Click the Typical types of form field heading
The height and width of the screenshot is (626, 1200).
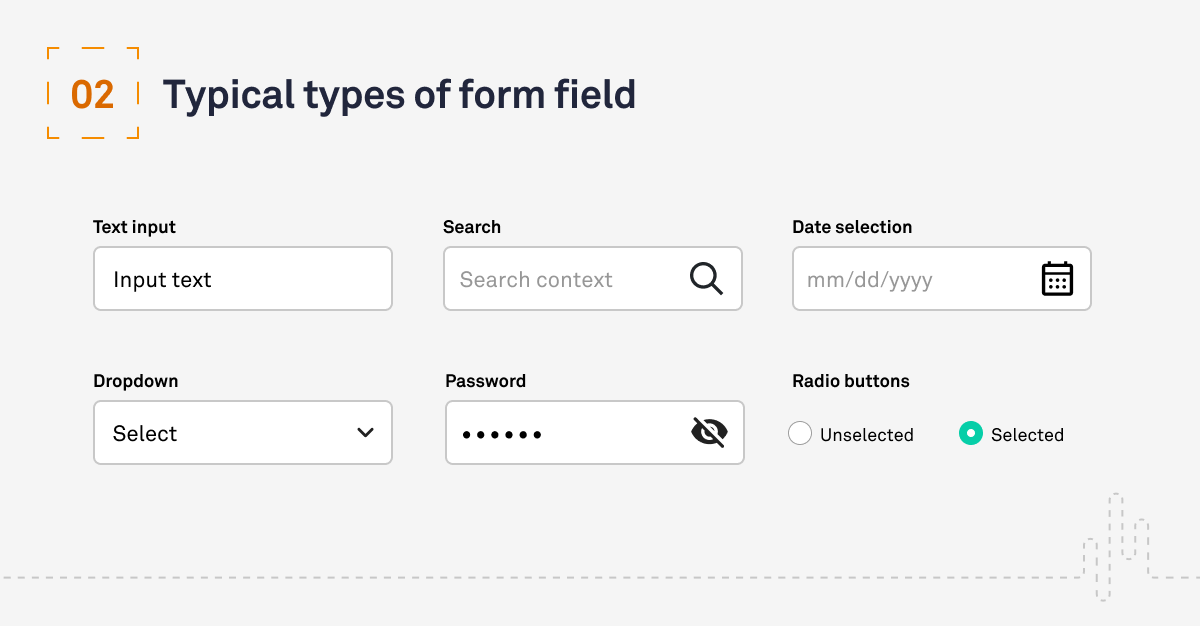pos(399,95)
